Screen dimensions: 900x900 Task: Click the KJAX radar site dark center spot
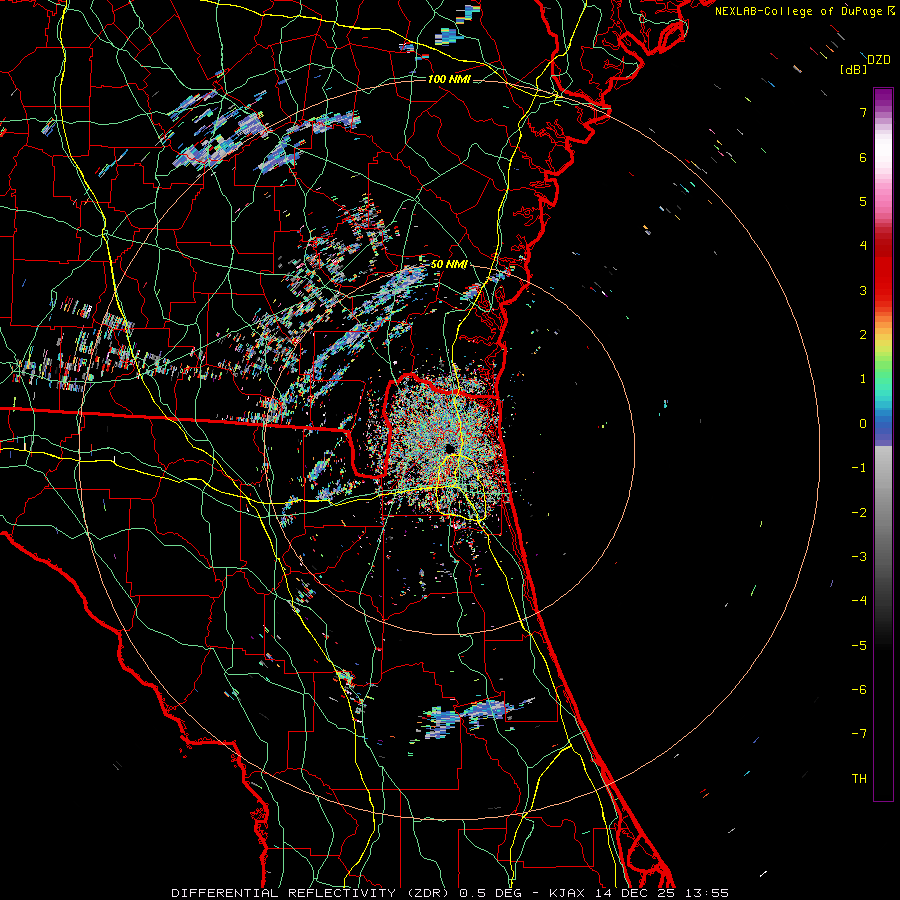(449, 448)
